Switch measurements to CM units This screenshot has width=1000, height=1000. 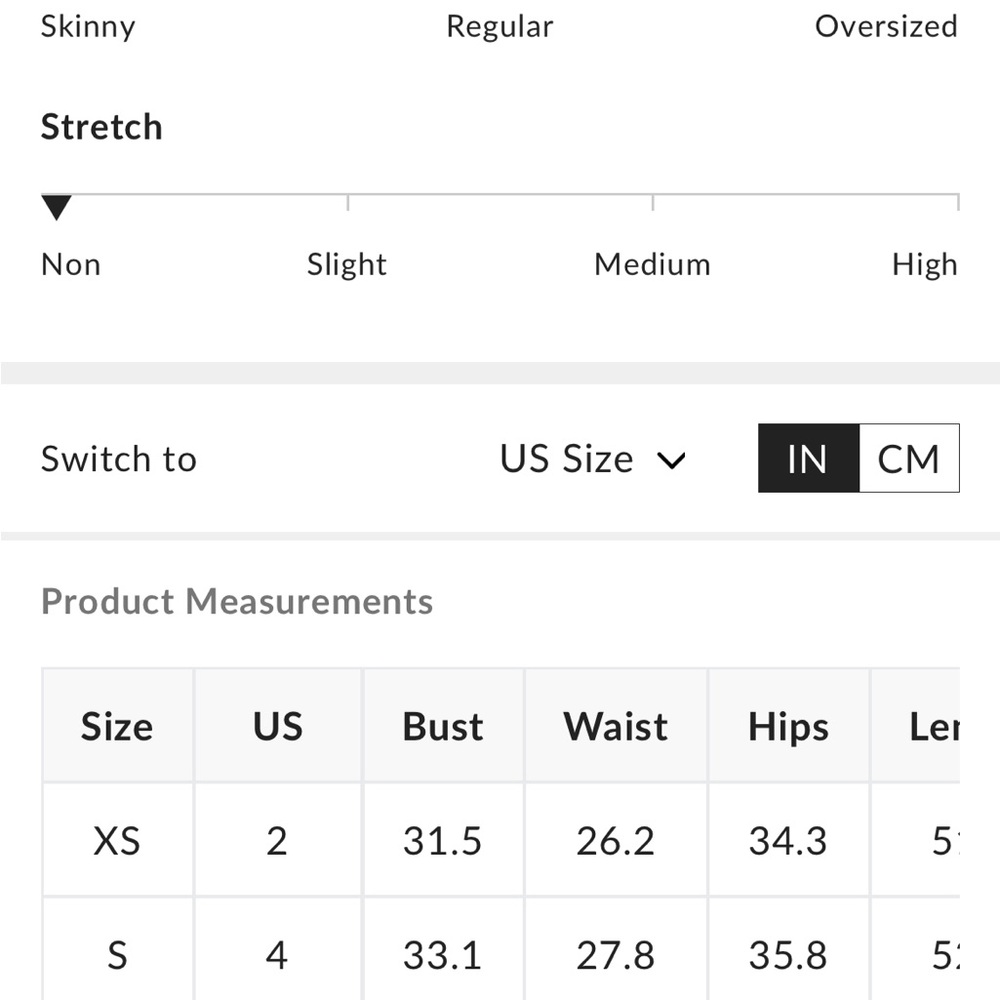[x=908, y=459]
